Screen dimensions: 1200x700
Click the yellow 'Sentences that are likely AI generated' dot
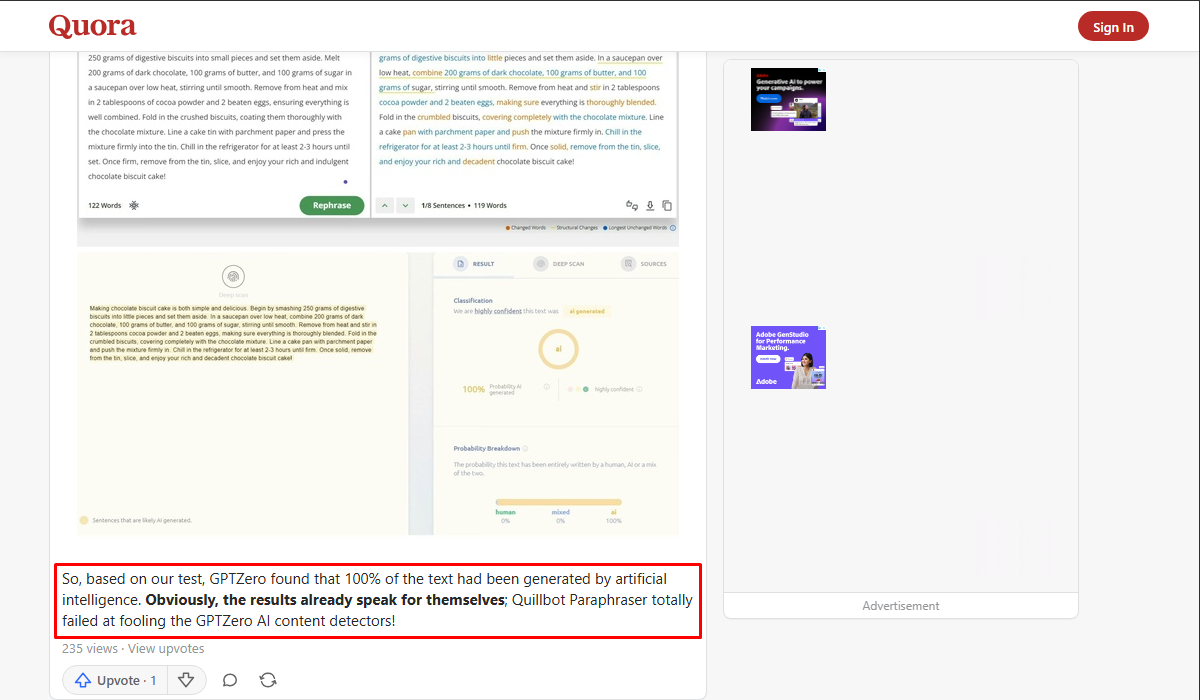pos(83,520)
